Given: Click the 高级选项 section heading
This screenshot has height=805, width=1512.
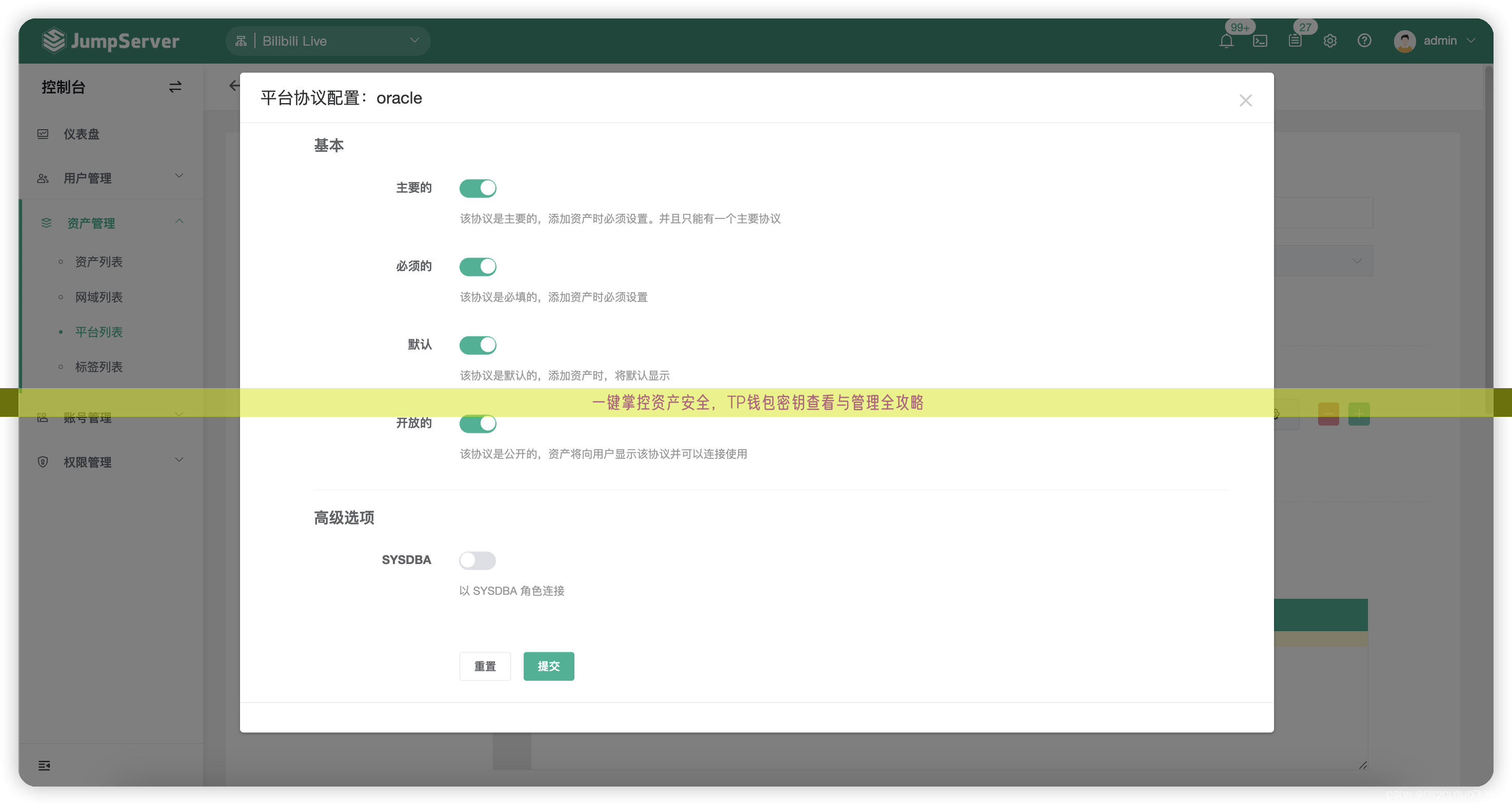Looking at the screenshot, I should pos(344,517).
